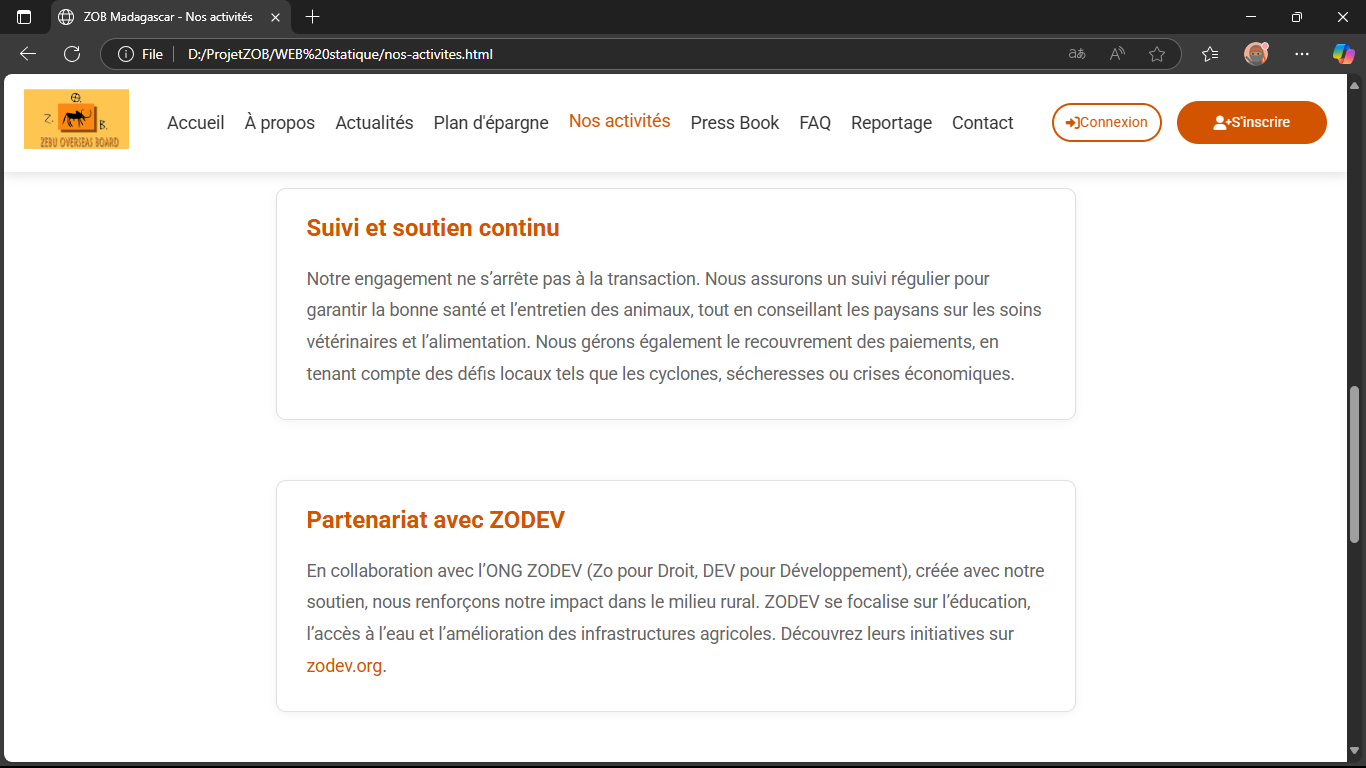Select Nos activités in navigation
The height and width of the screenshot is (768, 1366).
coord(620,121)
